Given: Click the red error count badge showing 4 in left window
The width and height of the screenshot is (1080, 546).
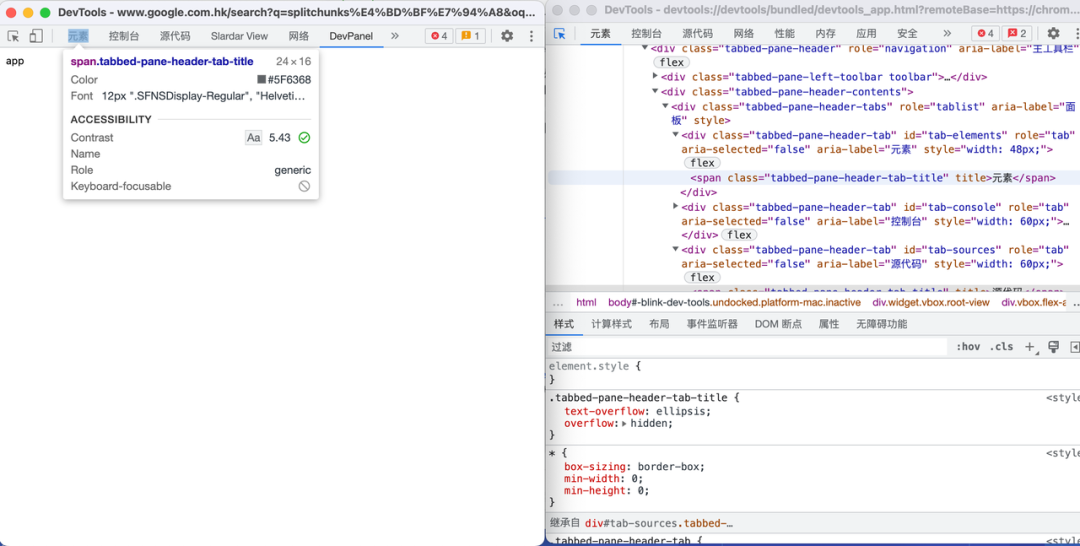Looking at the screenshot, I should pos(439,36).
